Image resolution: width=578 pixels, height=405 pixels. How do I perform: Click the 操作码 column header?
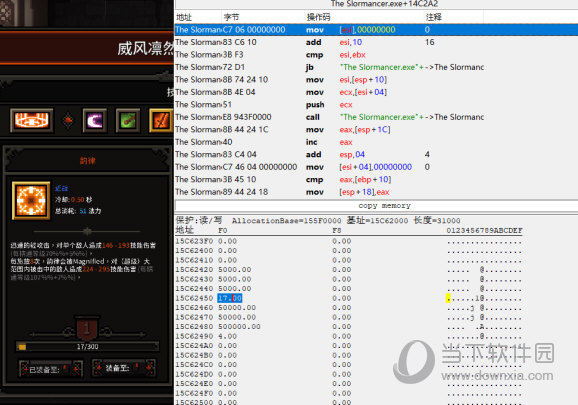318,17
